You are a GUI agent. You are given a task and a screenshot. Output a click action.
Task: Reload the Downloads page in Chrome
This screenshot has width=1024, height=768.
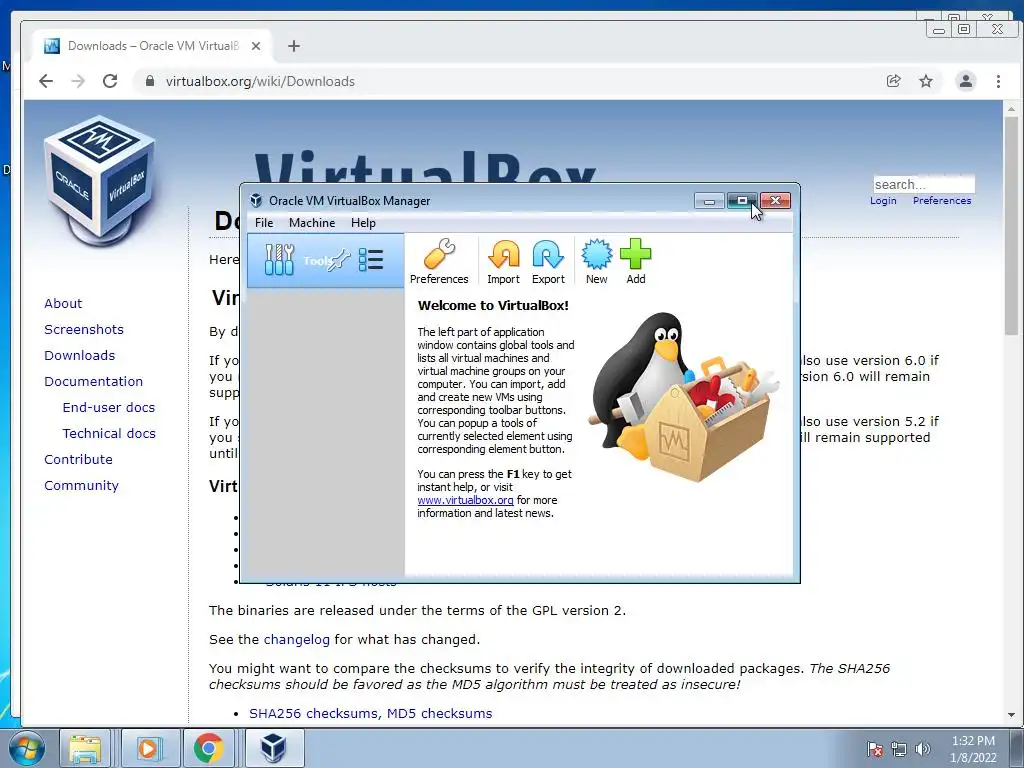[x=110, y=81]
